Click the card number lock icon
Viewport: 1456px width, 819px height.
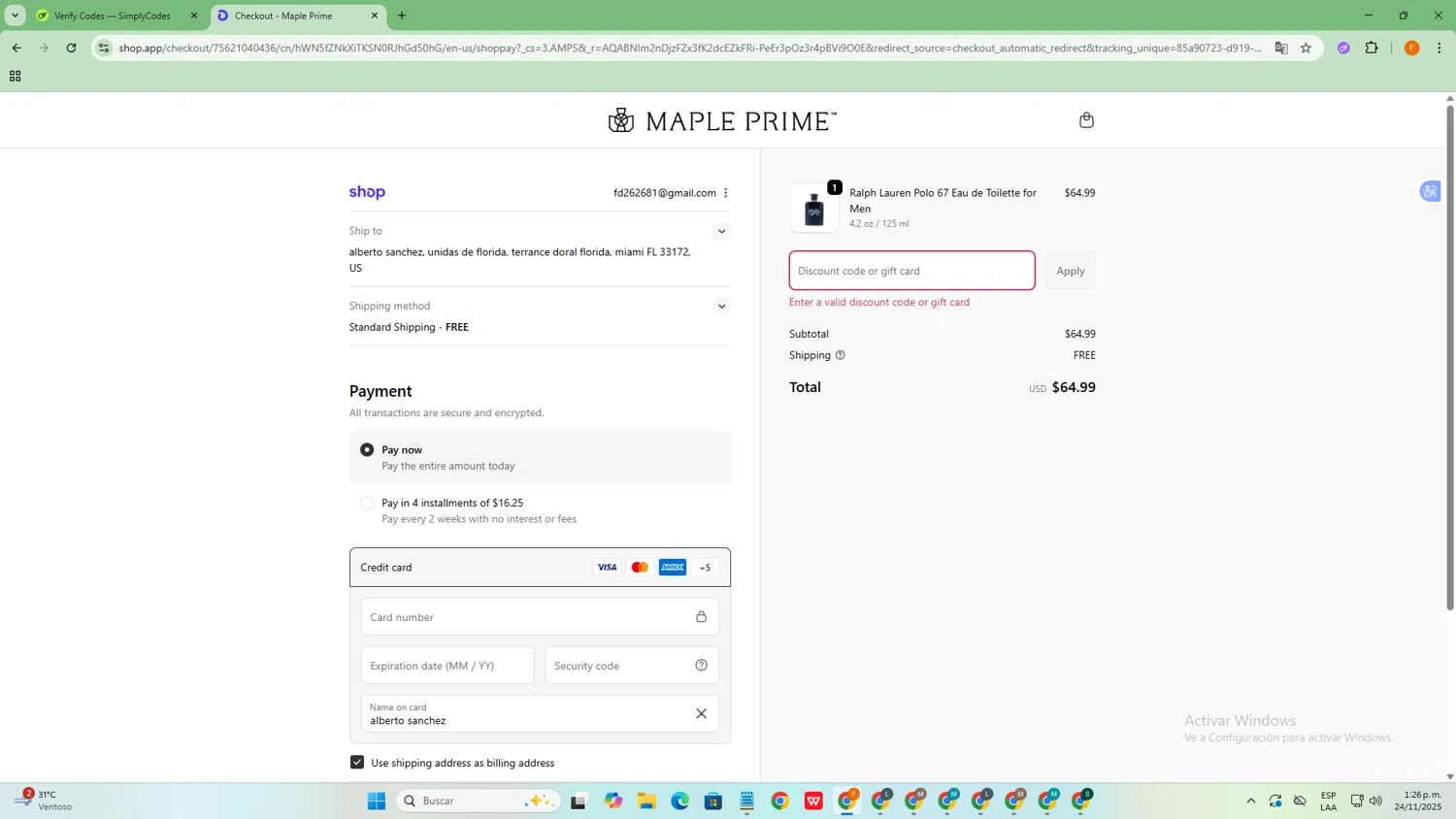(701, 617)
